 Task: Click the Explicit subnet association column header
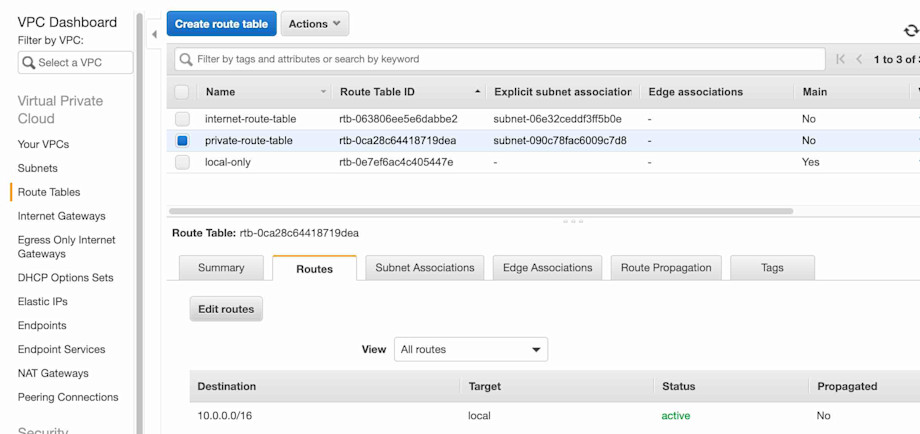pyautogui.click(x=563, y=92)
